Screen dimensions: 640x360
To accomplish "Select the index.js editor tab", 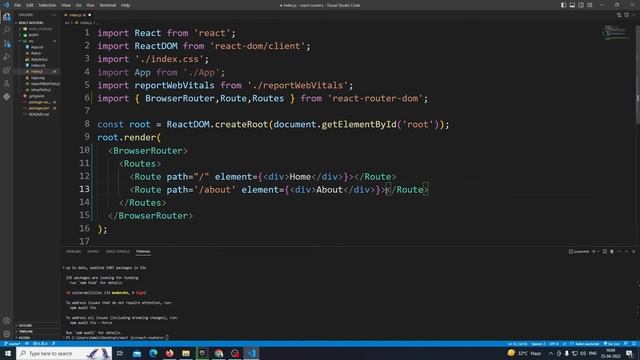I will [x=77, y=15].
